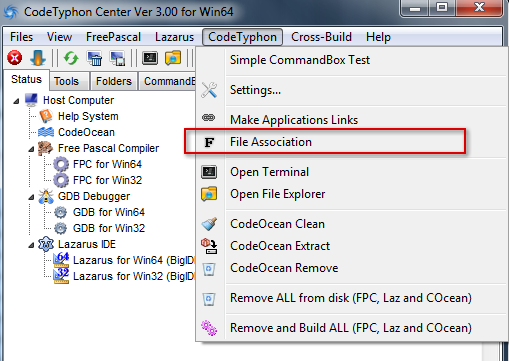Open the View menu
Image resolution: width=509 pixels, height=361 pixels.
(59, 37)
